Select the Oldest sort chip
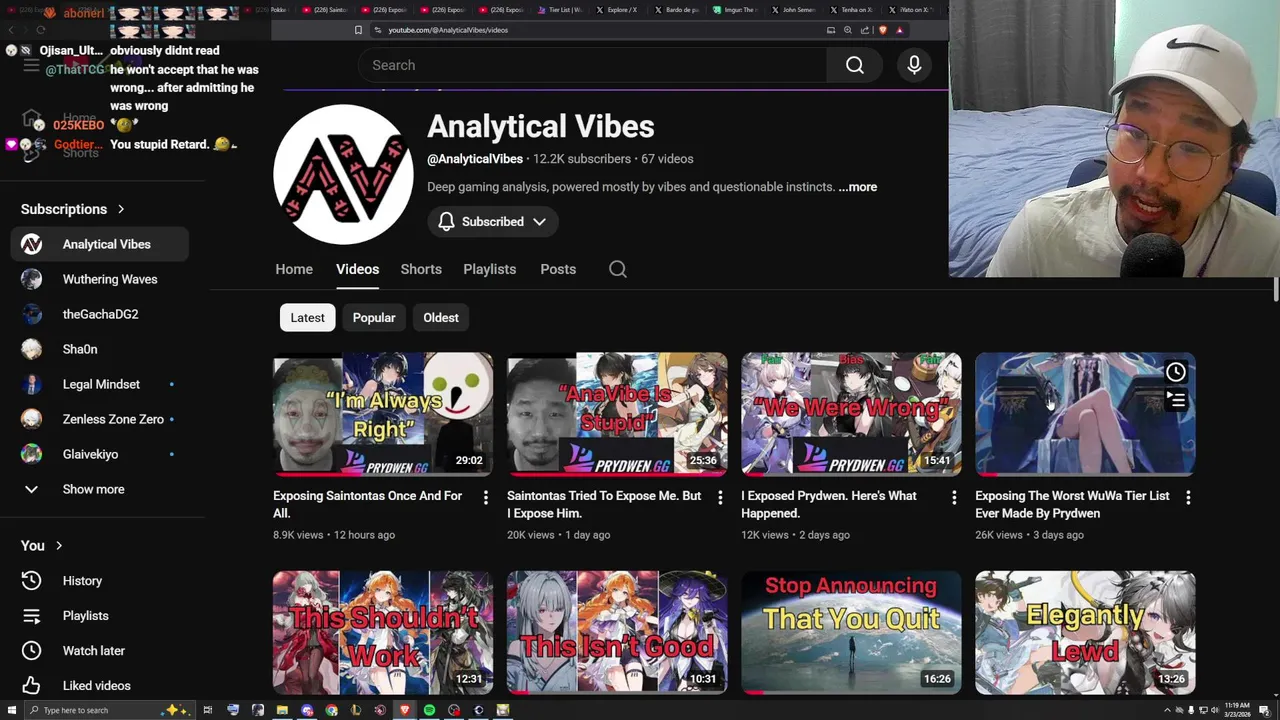Image resolution: width=1280 pixels, height=720 pixels. click(x=441, y=318)
